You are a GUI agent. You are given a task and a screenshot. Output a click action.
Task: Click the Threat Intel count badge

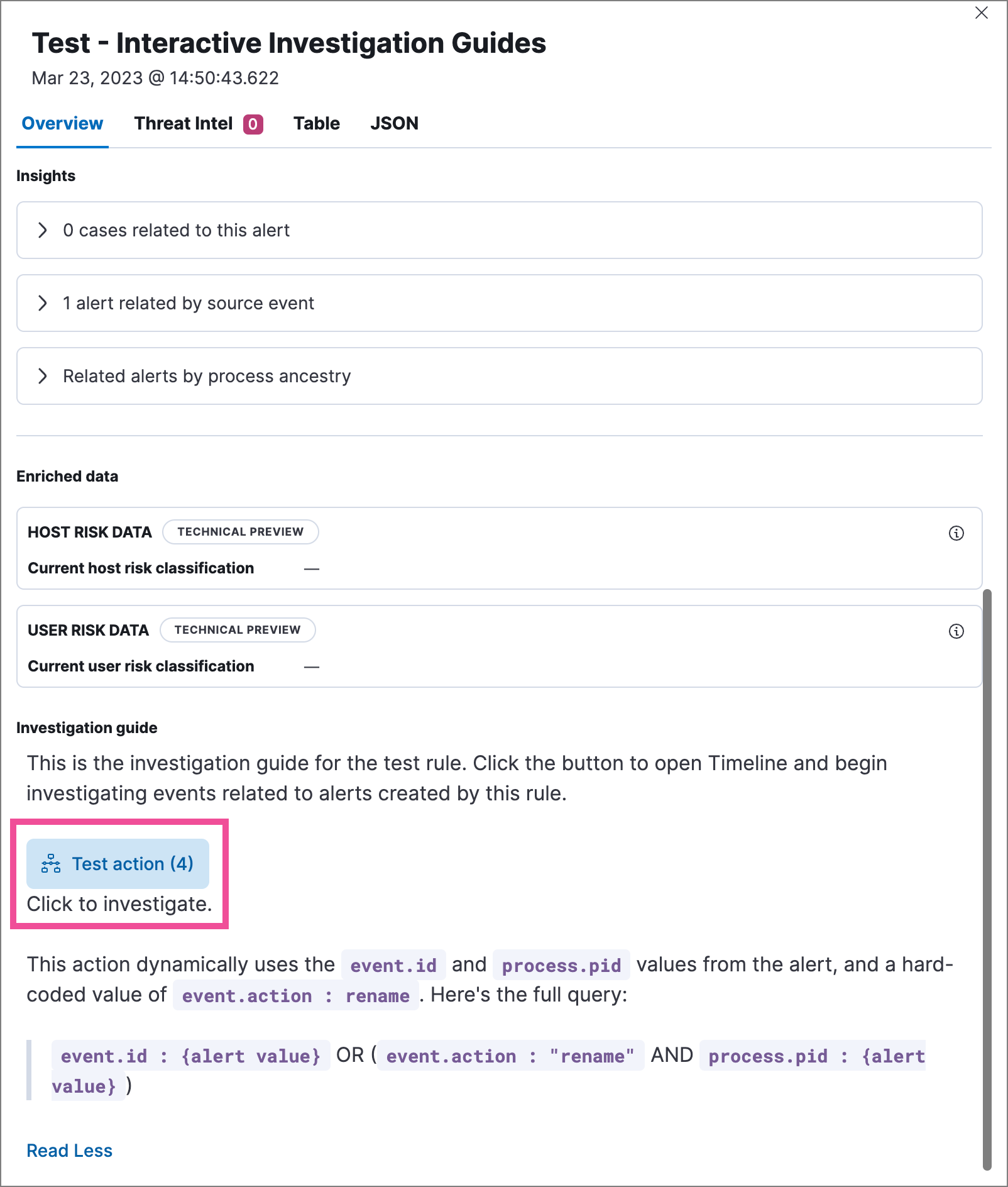(x=253, y=124)
